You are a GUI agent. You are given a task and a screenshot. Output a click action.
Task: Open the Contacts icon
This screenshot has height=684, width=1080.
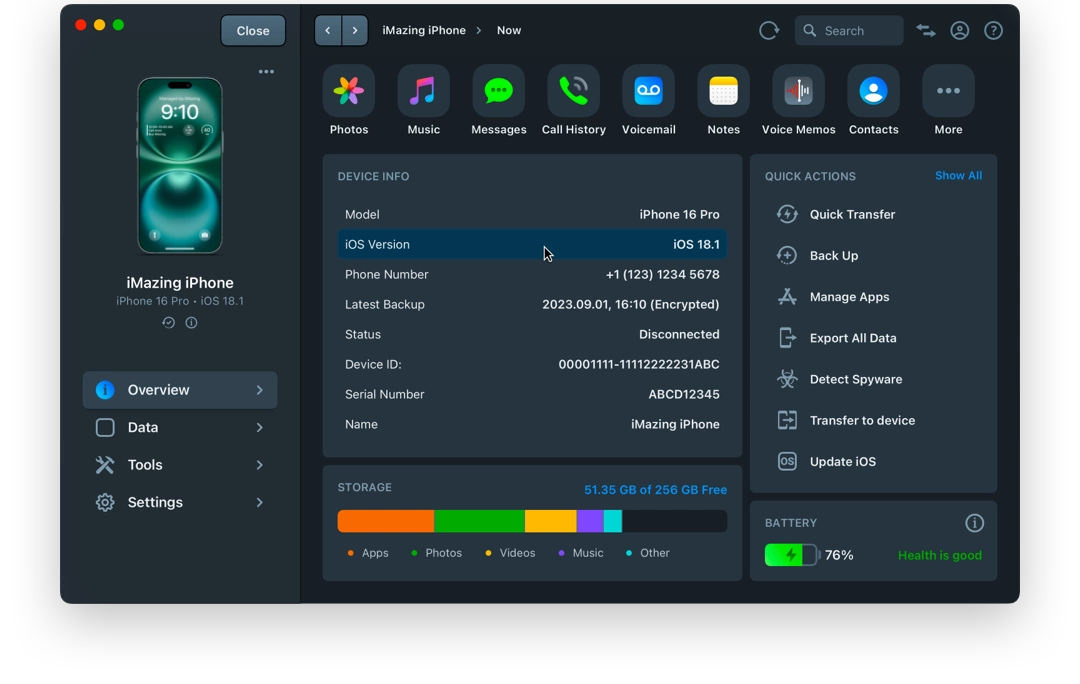[873, 91]
